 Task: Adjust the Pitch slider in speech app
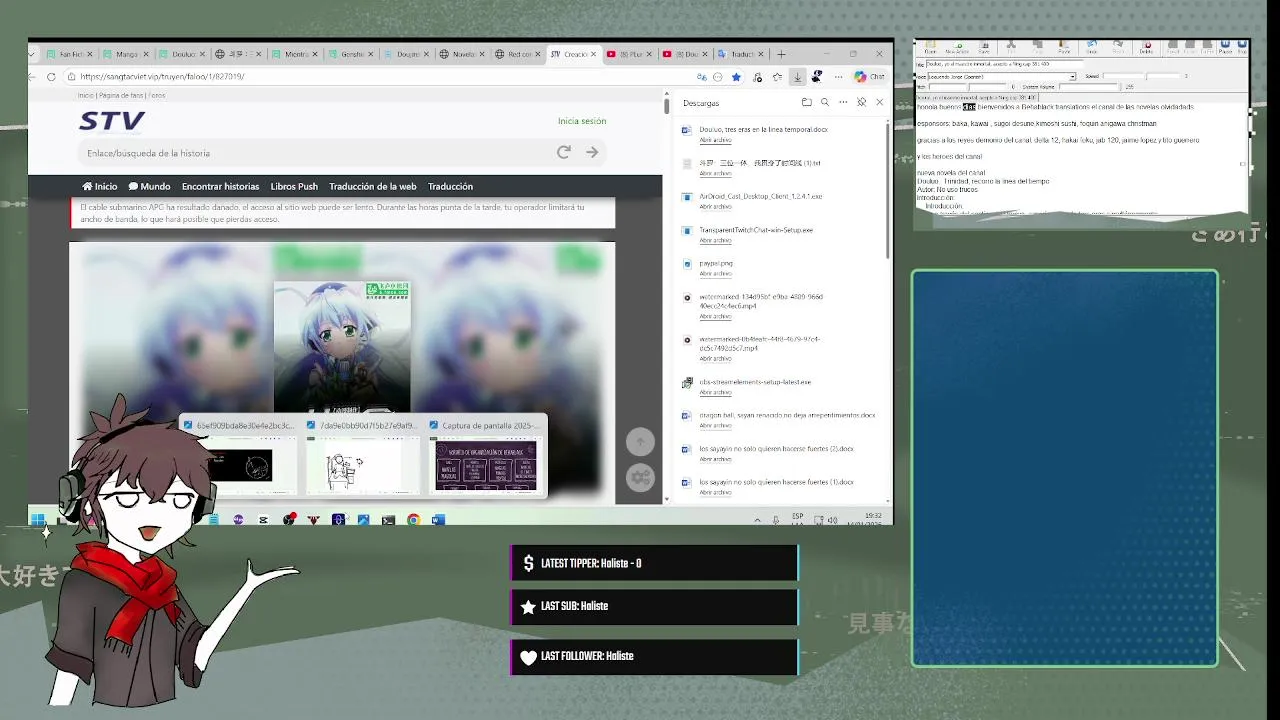point(968,87)
